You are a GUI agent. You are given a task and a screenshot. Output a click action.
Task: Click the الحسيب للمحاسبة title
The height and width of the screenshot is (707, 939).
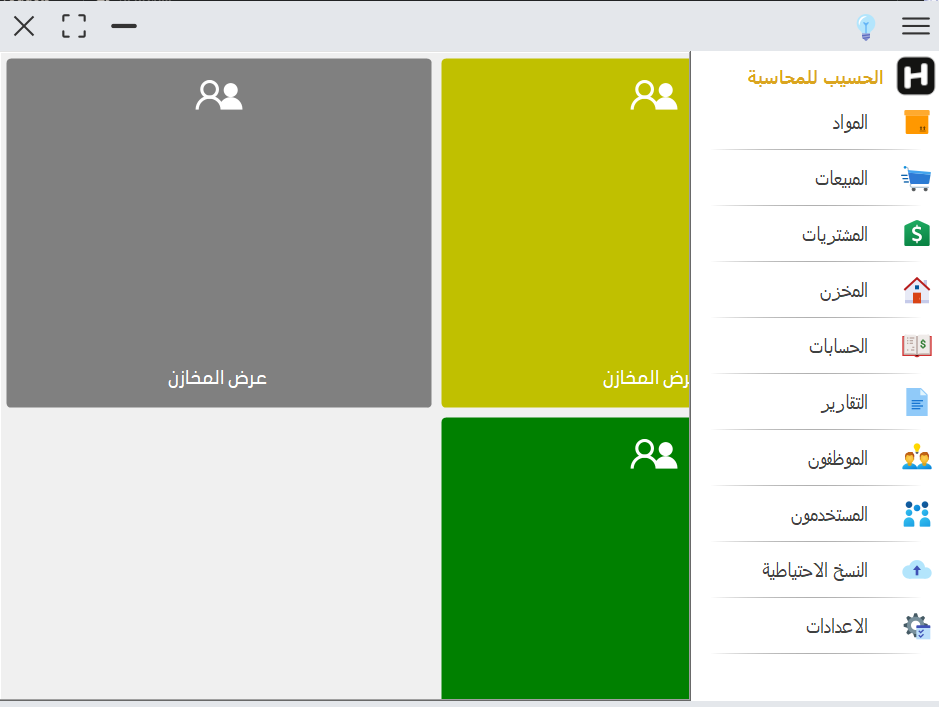pos(815,77)
